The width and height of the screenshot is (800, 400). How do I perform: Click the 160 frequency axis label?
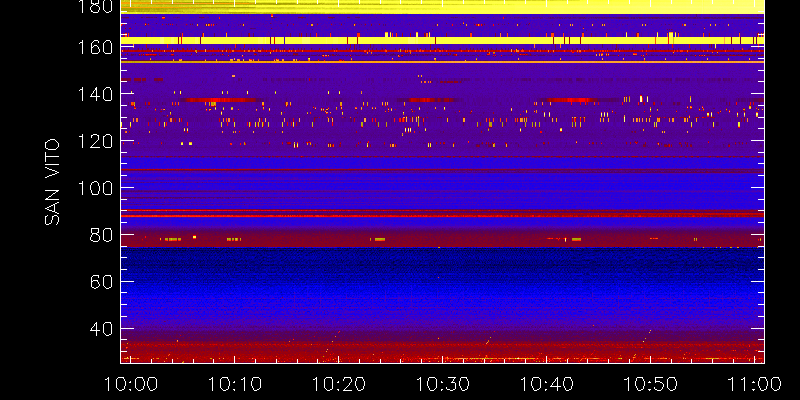[x=94, y=47]
